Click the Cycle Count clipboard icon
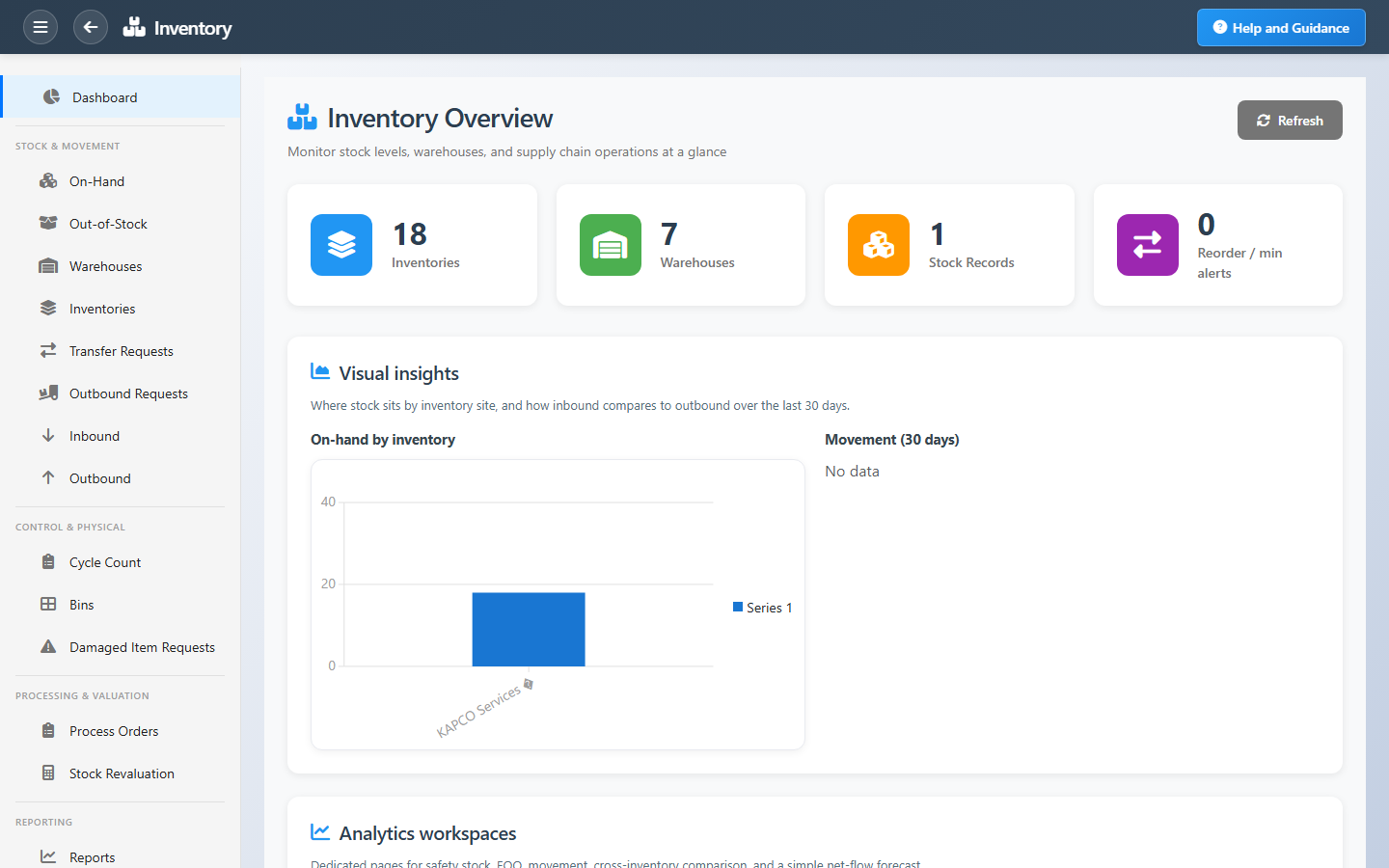1389x868 pixels. pyautogui.click(x=48, y=561)
